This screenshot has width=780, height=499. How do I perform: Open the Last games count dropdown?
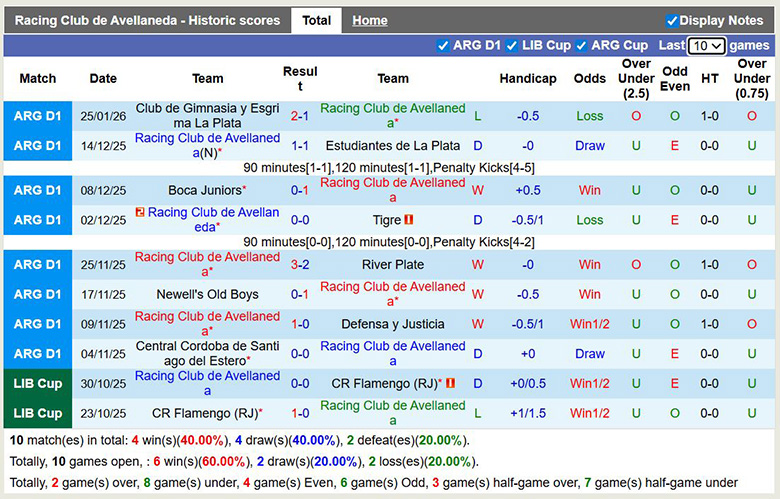[706, 46]
